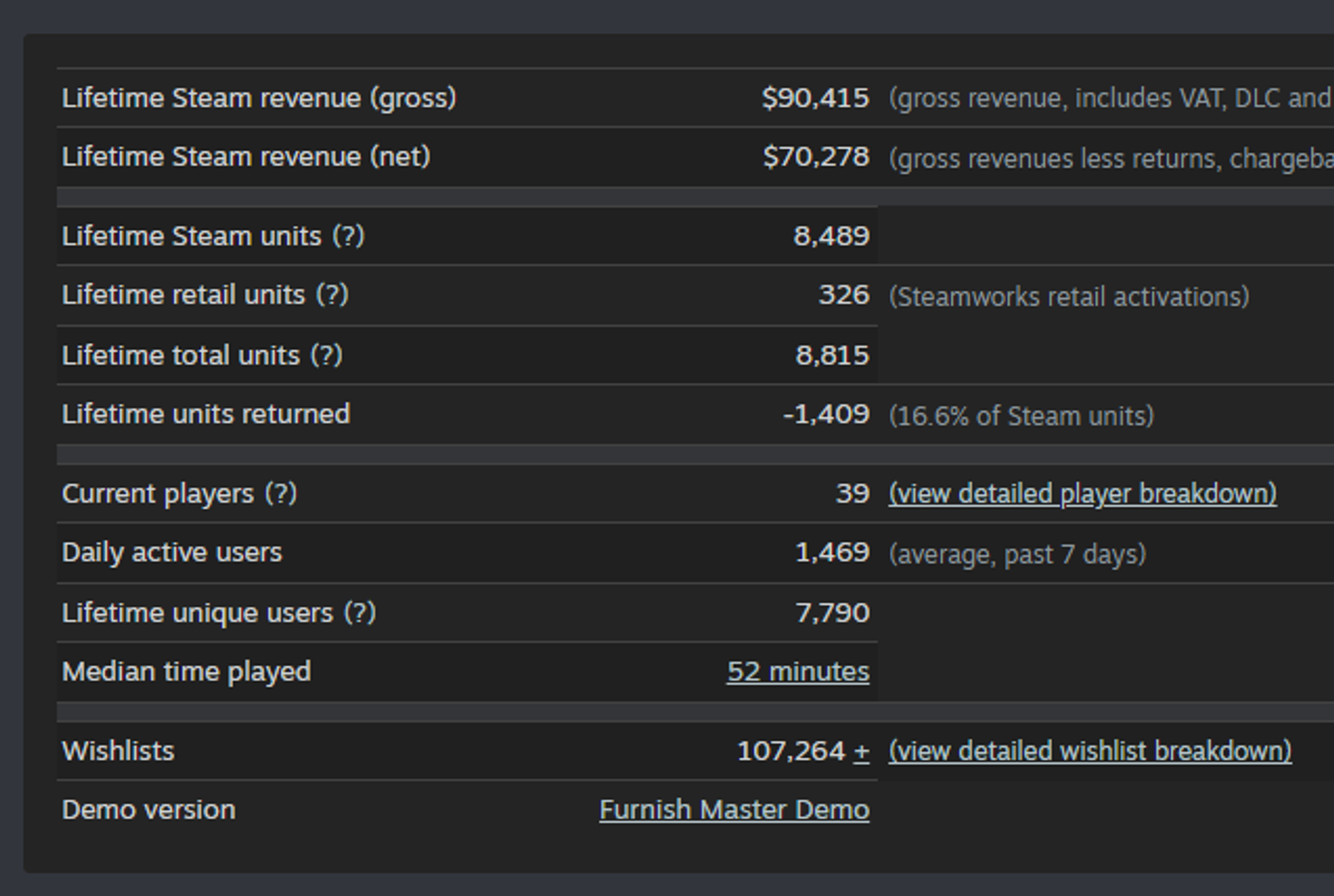Select the net revenue value $70,278
This screenshot has width=1334, height=896.
coord(816,157)
